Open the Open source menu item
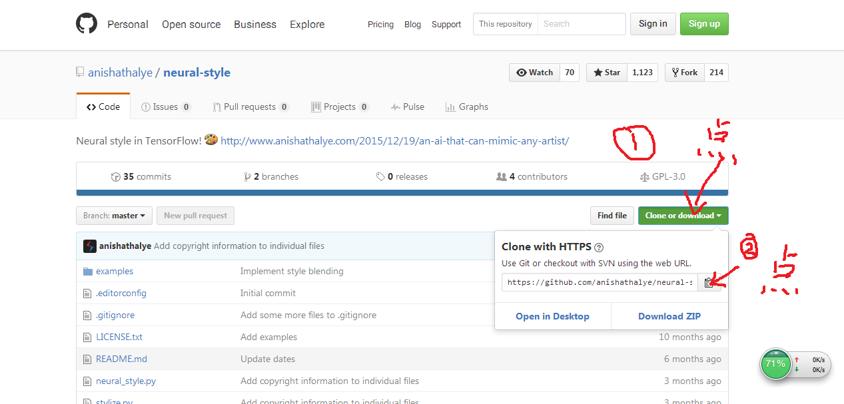The image size is (844, 404). pos(191,24)
